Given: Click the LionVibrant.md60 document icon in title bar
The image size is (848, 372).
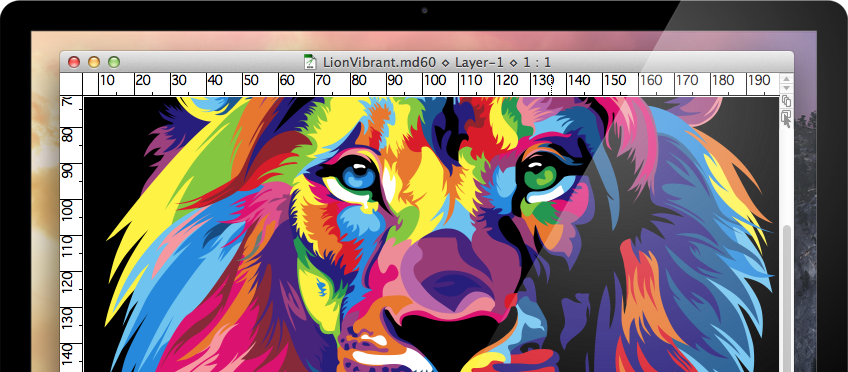Looking at the screenshot, I should click(x=309, y=62).
